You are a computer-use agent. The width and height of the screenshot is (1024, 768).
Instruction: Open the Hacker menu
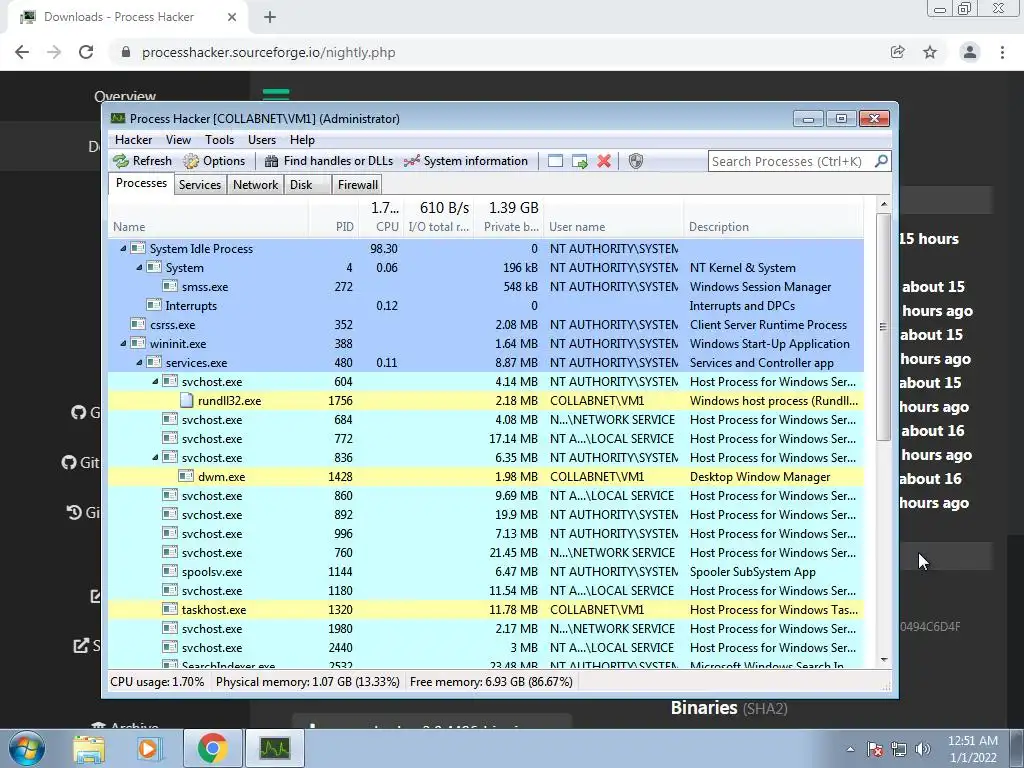(x=133, y=140)
